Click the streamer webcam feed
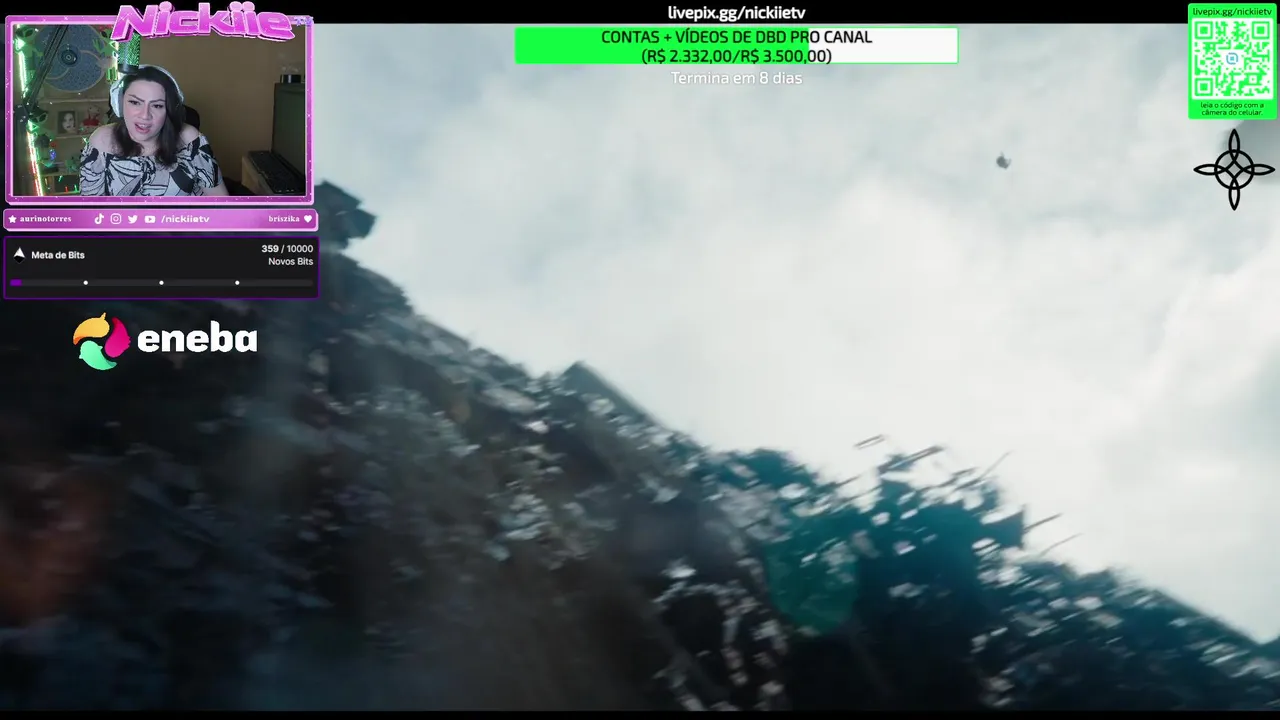1280x720 pixels. click(160, 108)
